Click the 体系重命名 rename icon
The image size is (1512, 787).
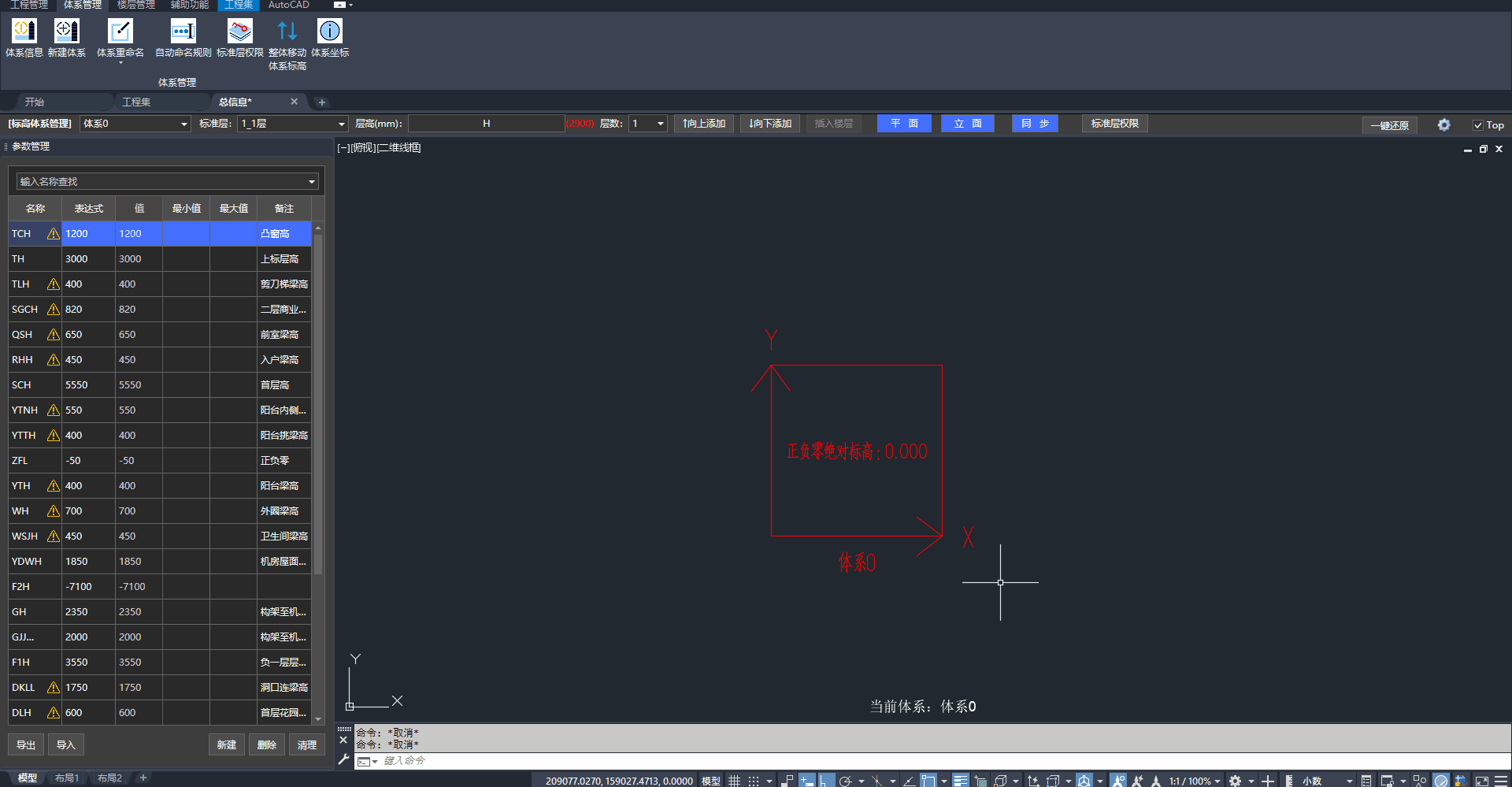click(x=120, y=32)
